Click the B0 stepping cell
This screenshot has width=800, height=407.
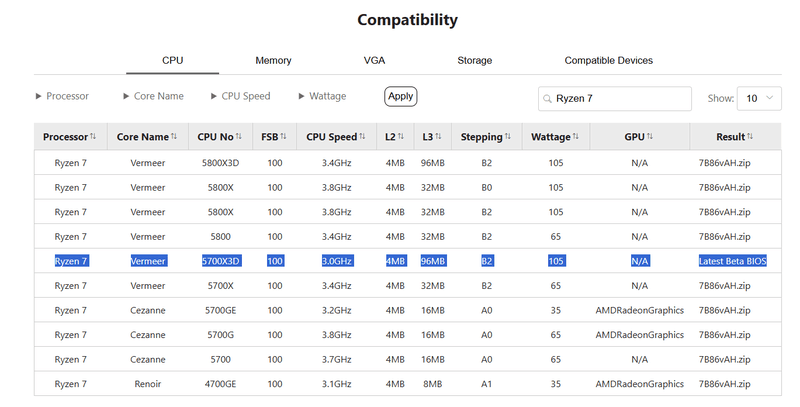[486, 188]
